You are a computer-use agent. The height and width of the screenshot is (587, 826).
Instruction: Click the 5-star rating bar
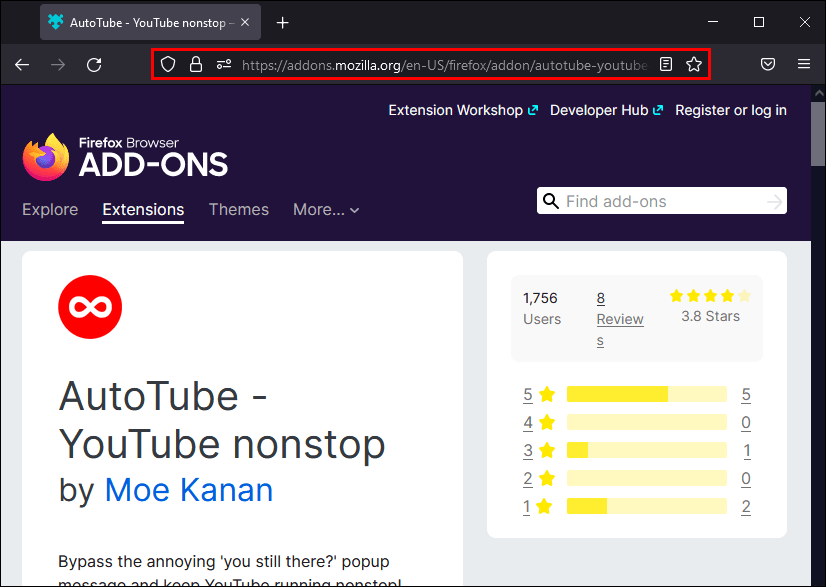coord(646,394)
